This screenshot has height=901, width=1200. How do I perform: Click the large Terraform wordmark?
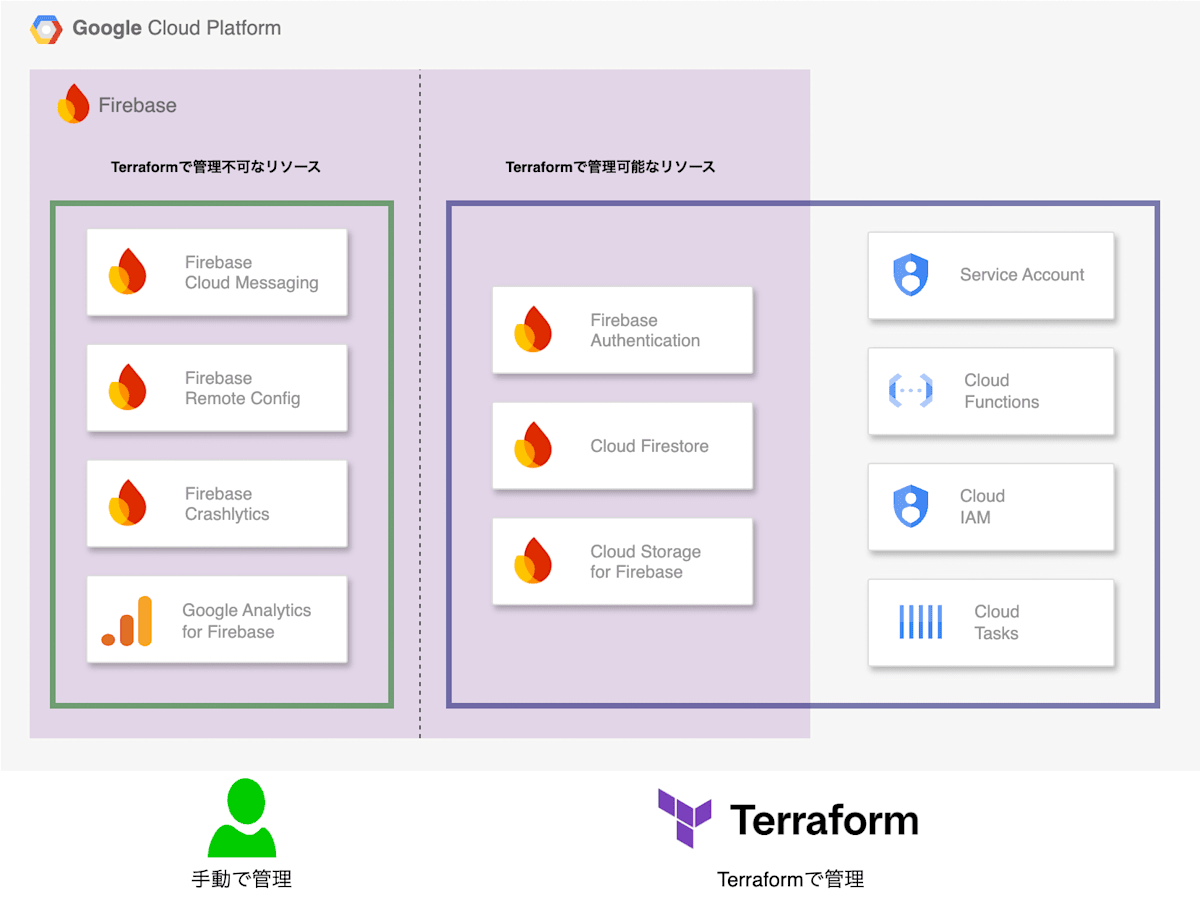(824, 820)
